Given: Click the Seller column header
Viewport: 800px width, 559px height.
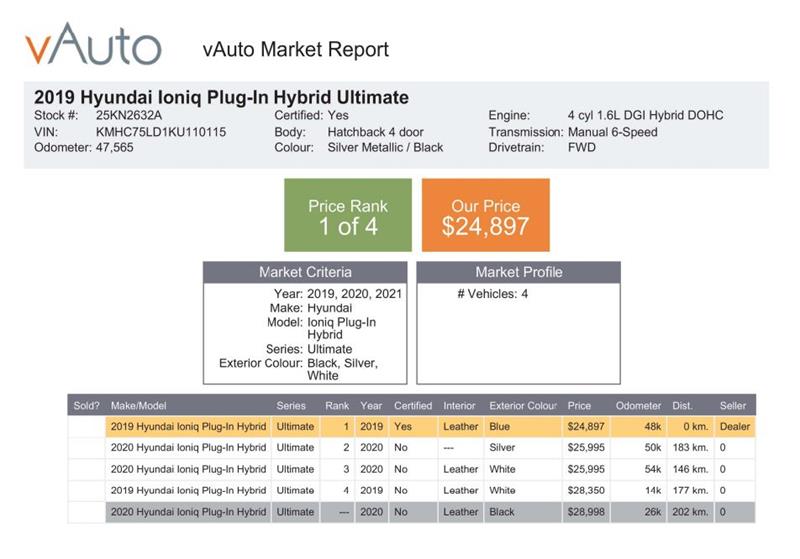Looking at the screenshot, I should [x=733, y=406].
